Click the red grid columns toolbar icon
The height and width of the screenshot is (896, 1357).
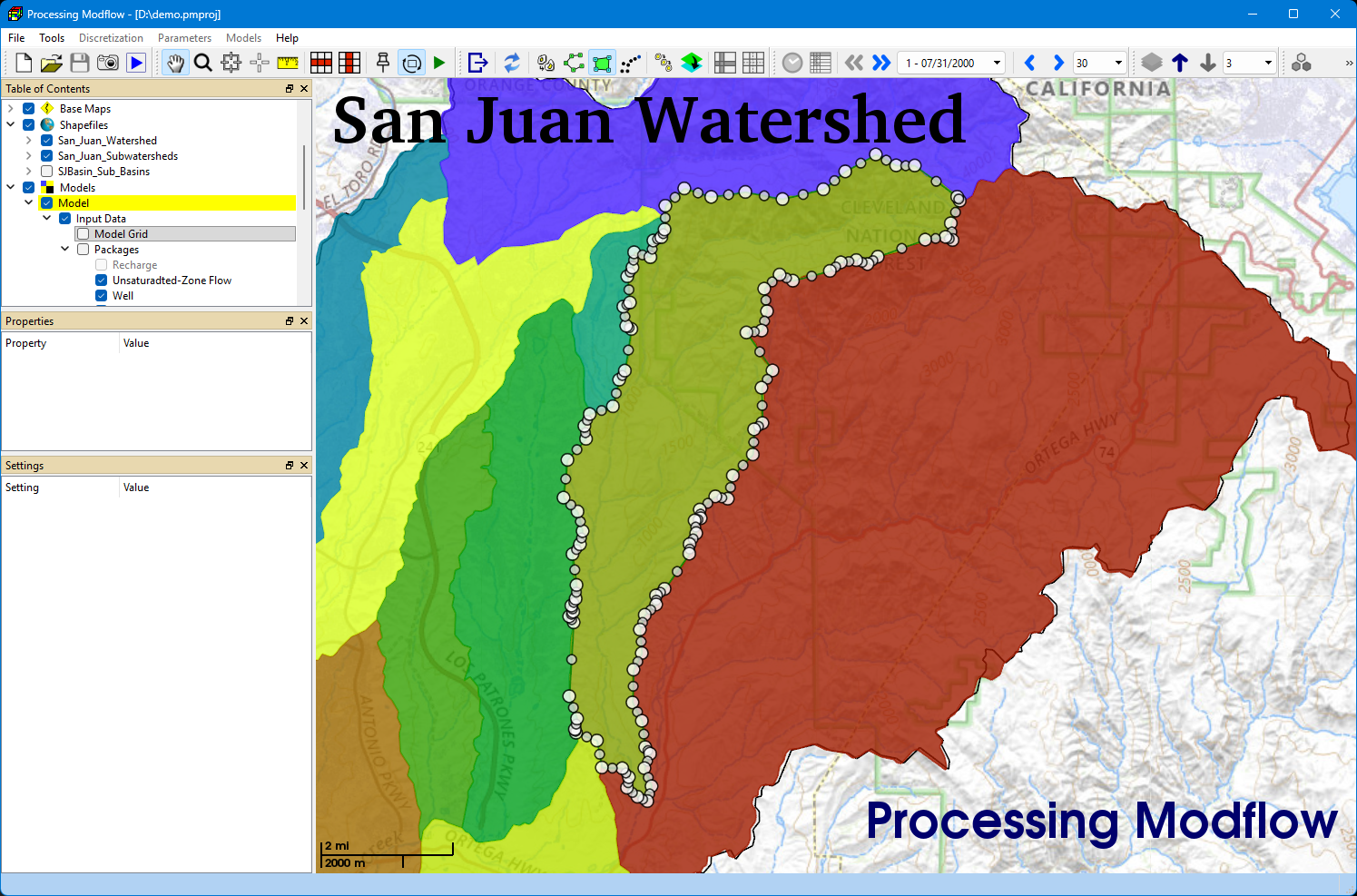tap(349, 63)
